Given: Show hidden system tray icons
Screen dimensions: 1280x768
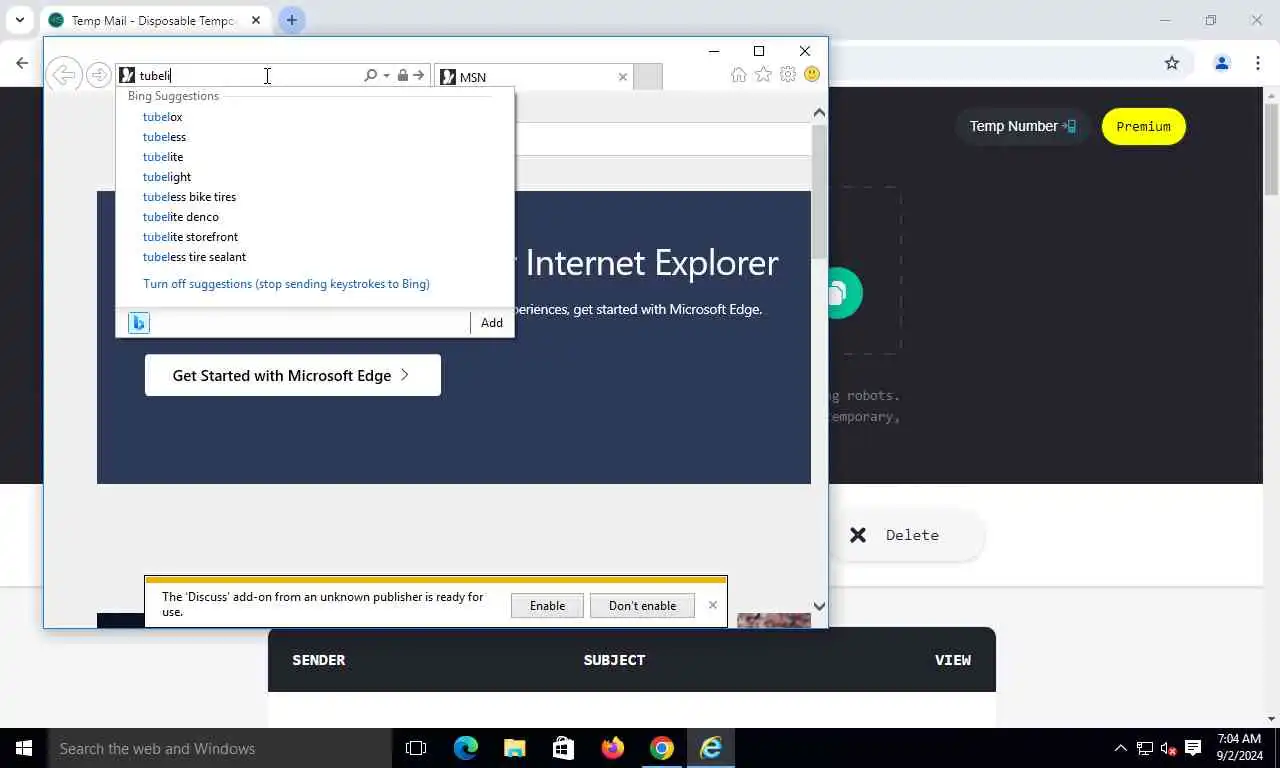Looking at the screenshot, I should [x=1120, y=748].
